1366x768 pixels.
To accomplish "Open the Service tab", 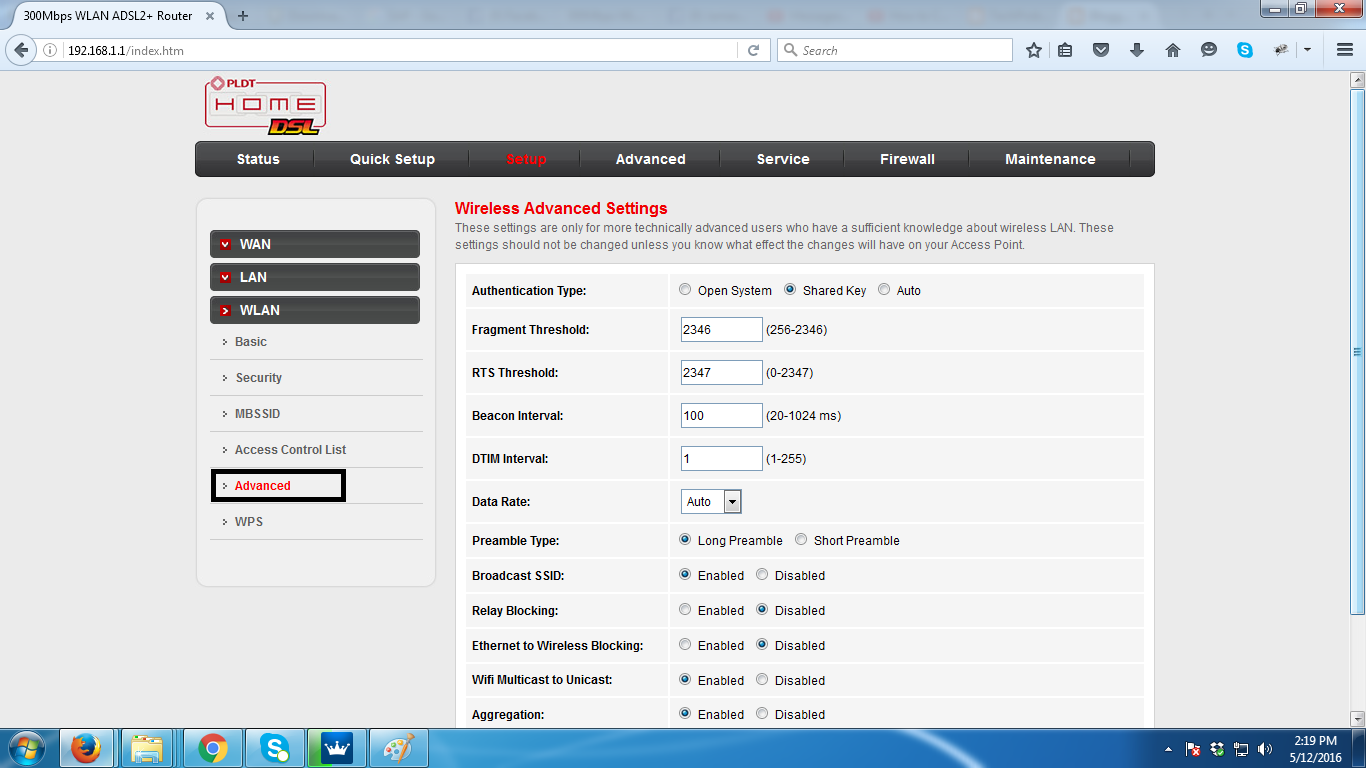I will (783, 159).
